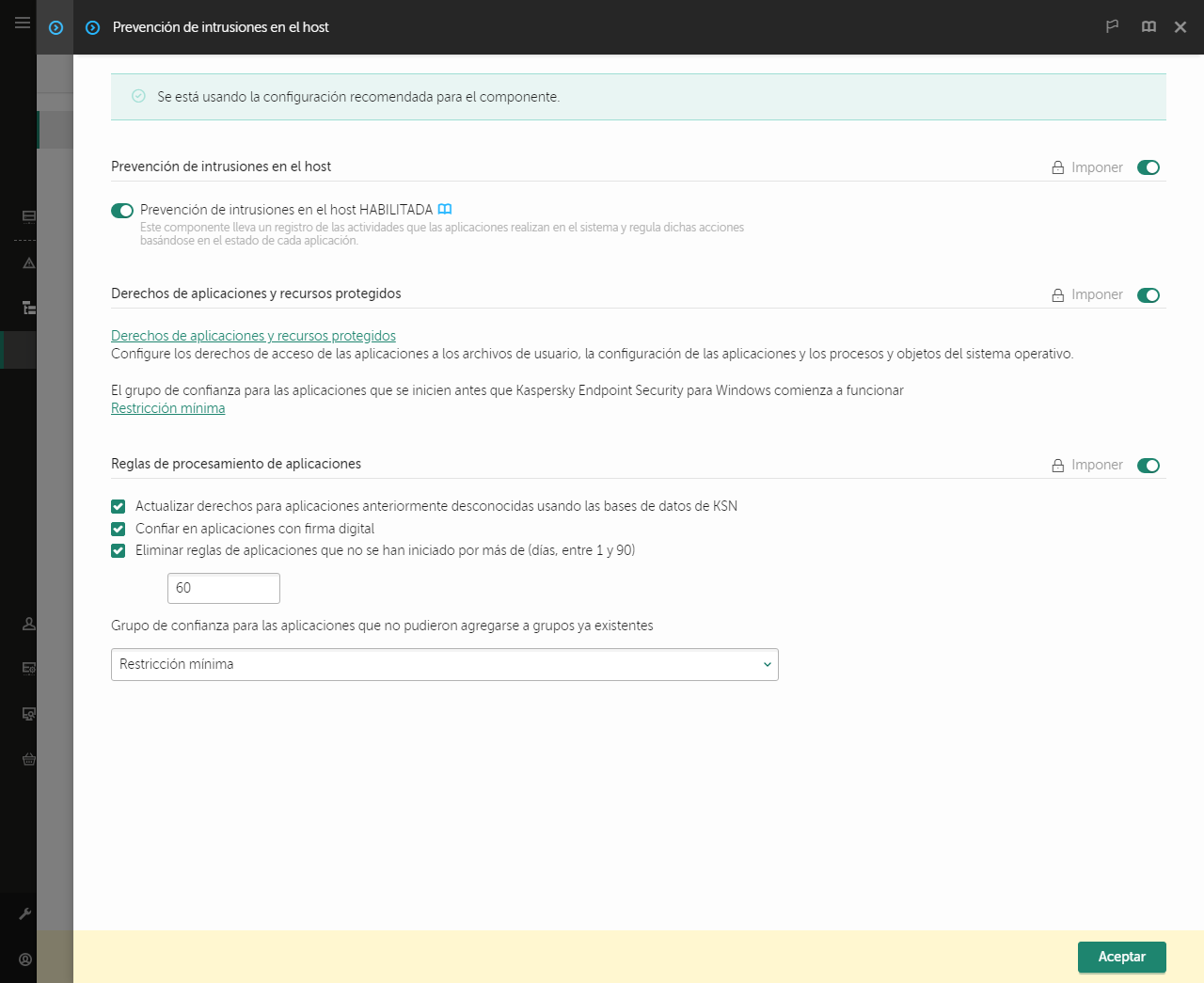Click the flag notifications icon in the header
The image size is (1204, 983).
click(x=1112, y=26)
